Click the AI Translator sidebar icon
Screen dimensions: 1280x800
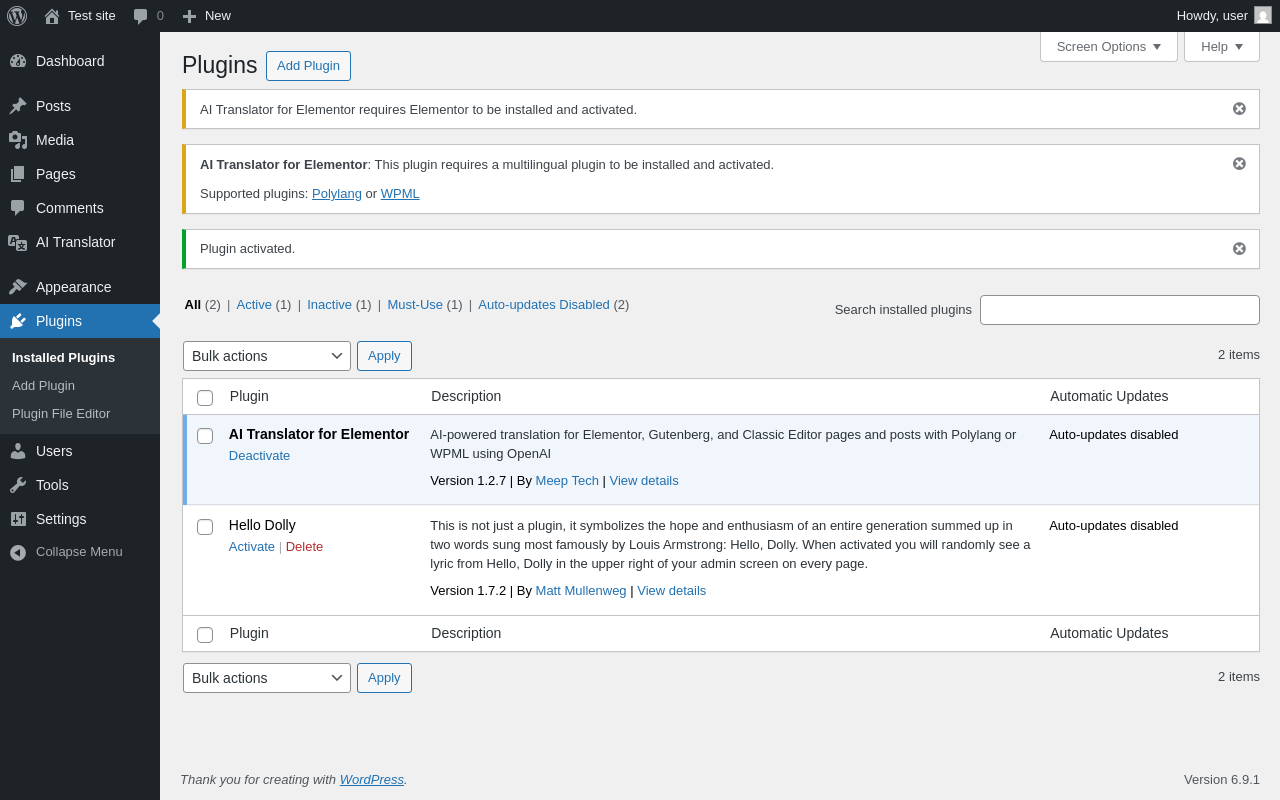point(18,242)
